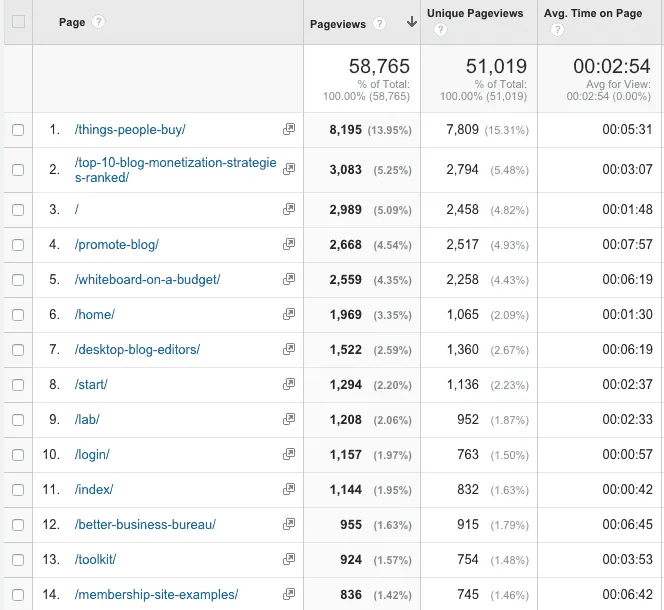Image resolution: width=664 pixels, height=610 pixels.
Task: Open the /promote-blog/ link
Action: click(x=116, y=244)
